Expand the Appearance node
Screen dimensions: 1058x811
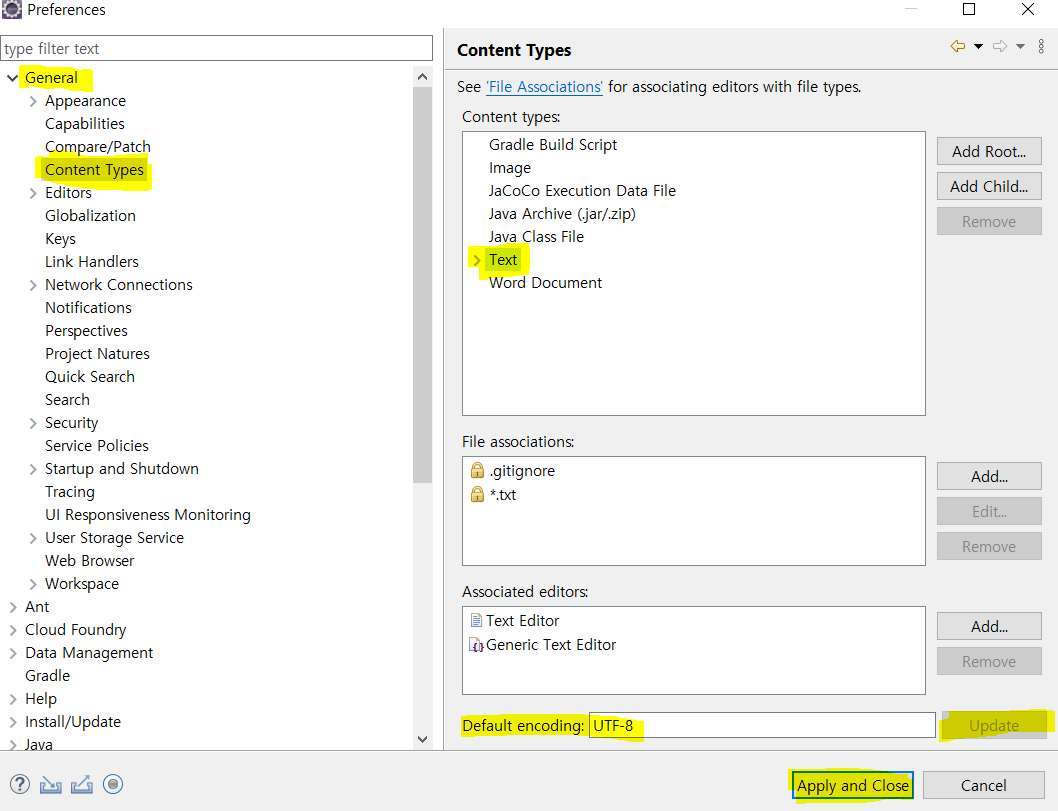coord(32,101)
